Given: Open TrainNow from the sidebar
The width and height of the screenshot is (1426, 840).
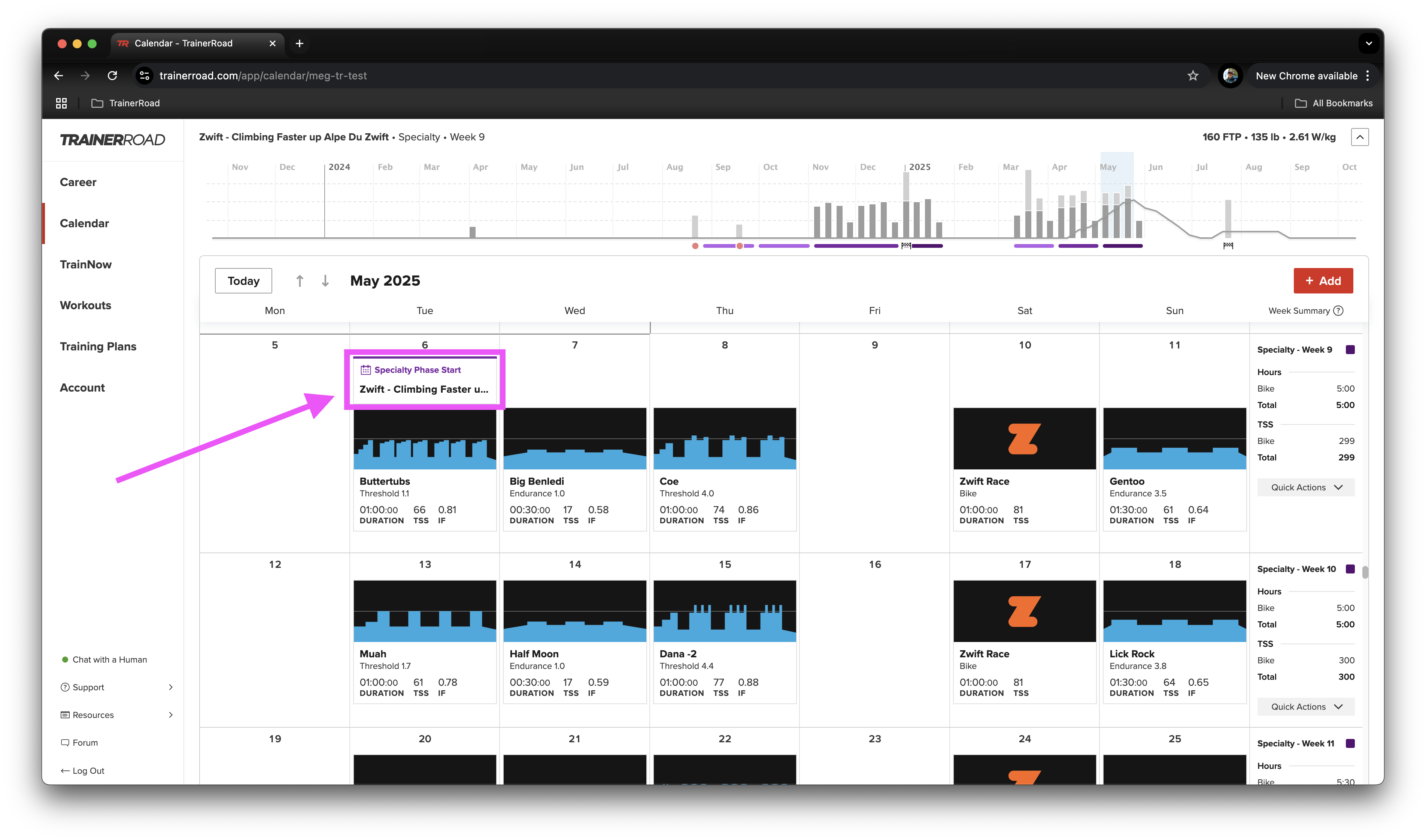Looking at the screenshot, I should point(85,264).
